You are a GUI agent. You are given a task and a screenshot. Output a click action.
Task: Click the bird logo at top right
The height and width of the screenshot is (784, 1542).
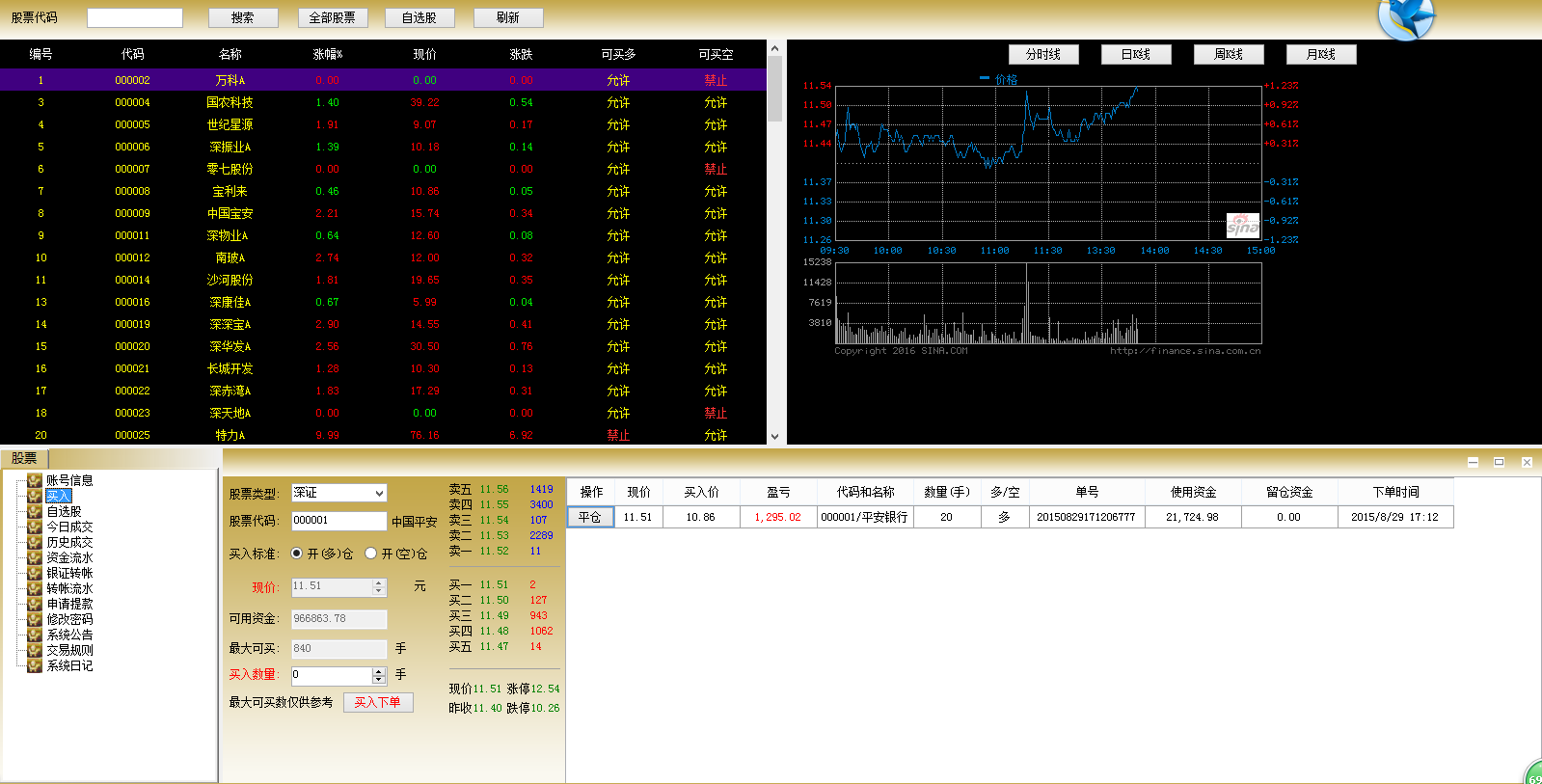[x=1406, y=18]
